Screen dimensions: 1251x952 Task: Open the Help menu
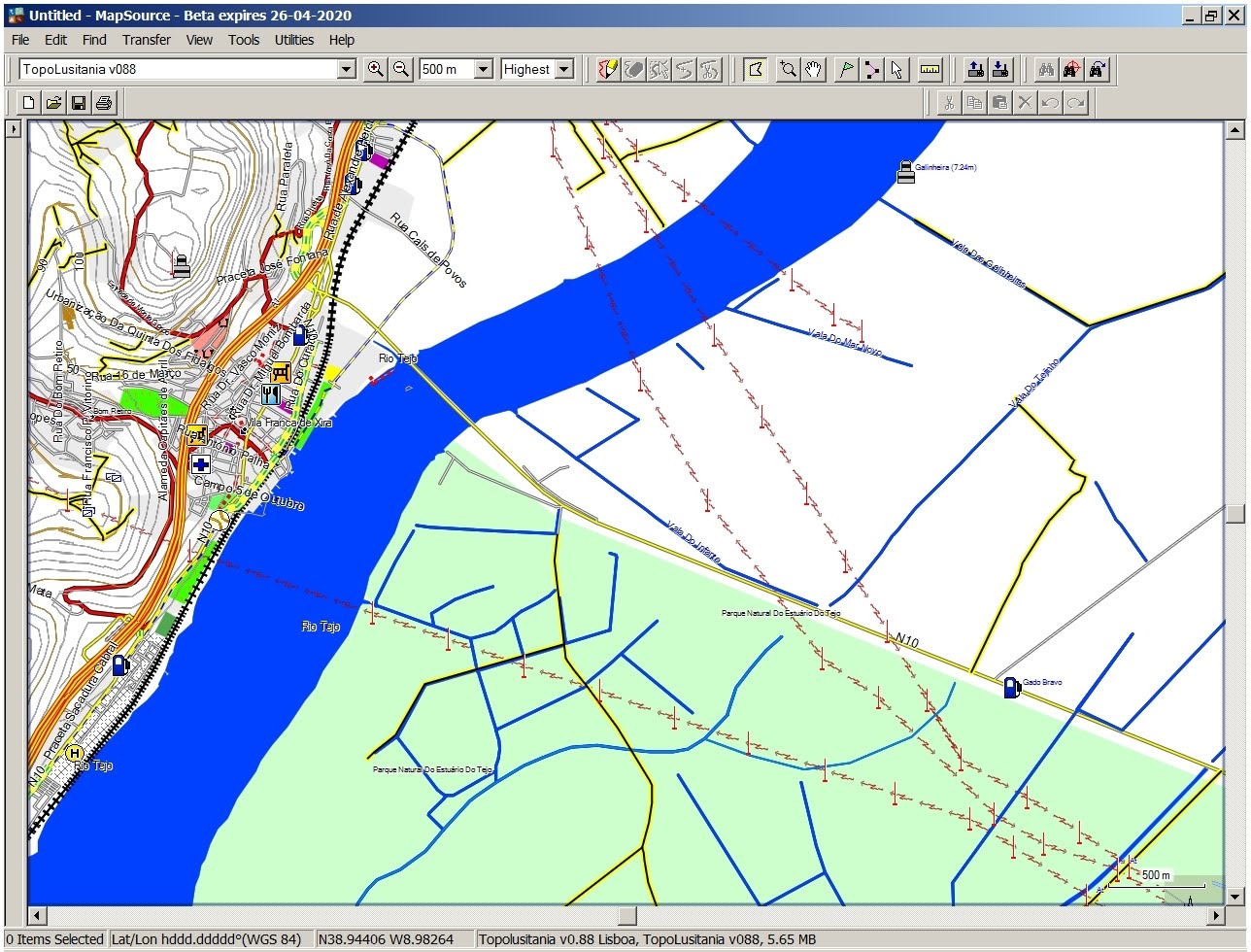pos(342,40)
